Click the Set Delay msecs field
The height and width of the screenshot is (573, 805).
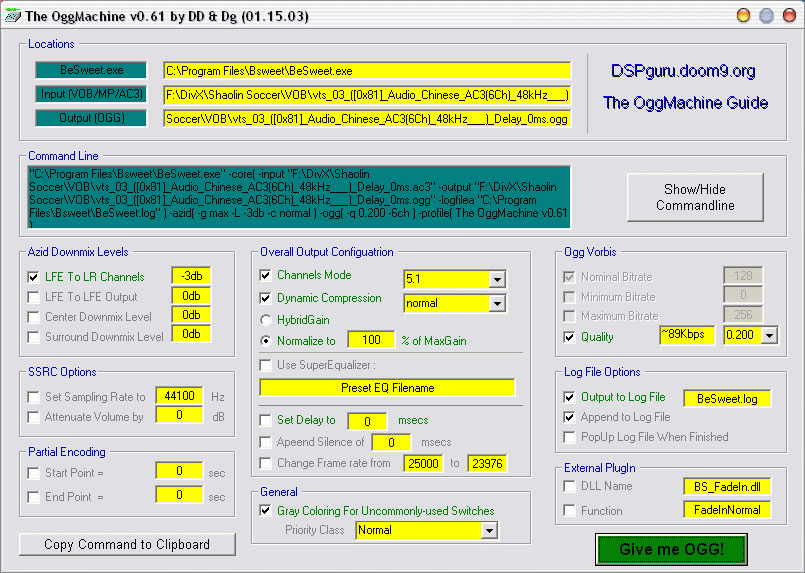[x=367, y=421]
